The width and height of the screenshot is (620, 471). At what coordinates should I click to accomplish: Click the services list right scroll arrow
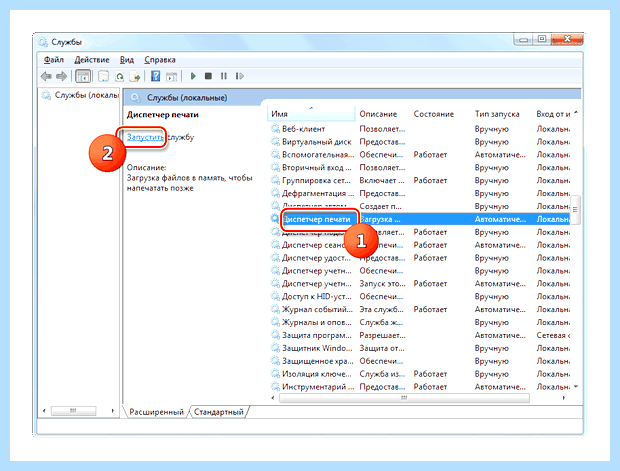click(563, 398)
